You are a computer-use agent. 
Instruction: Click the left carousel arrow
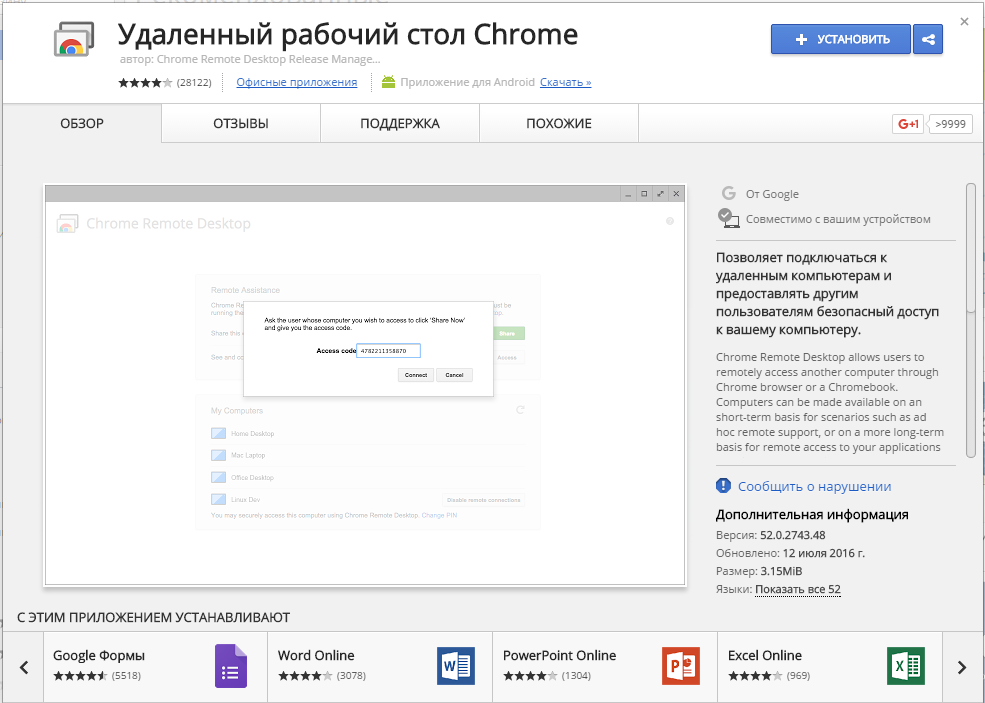point(23,666)
